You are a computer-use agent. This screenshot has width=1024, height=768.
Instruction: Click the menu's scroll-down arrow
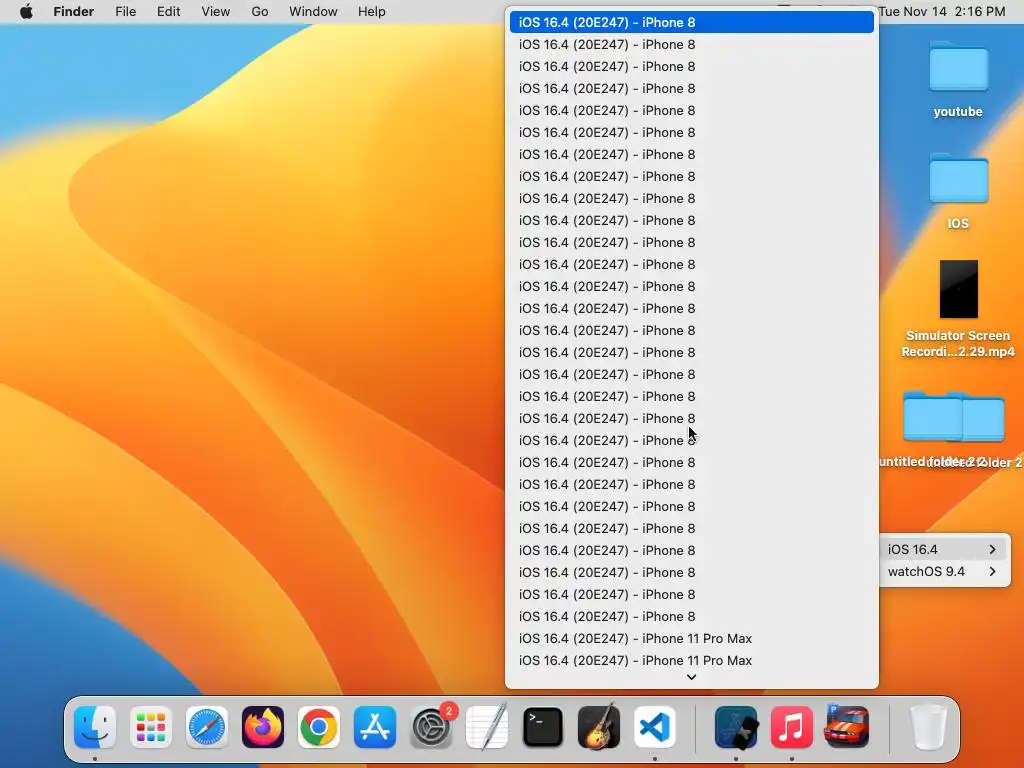pos(692,677)
